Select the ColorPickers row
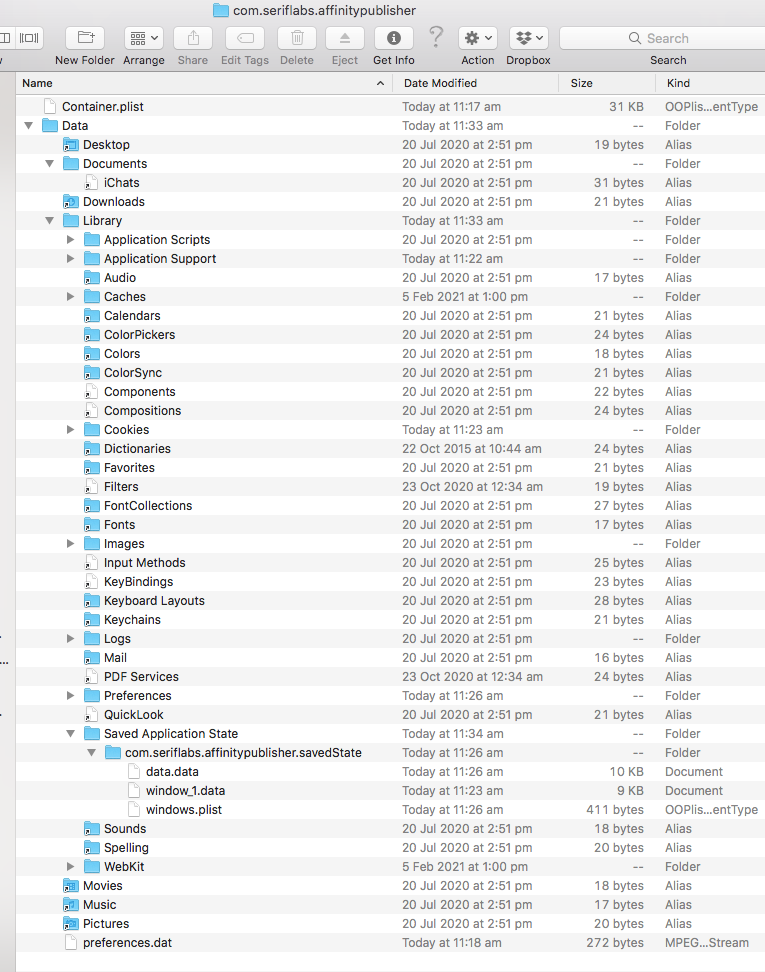Viewport: 765px width, 972px height. (x=391, y=335)
